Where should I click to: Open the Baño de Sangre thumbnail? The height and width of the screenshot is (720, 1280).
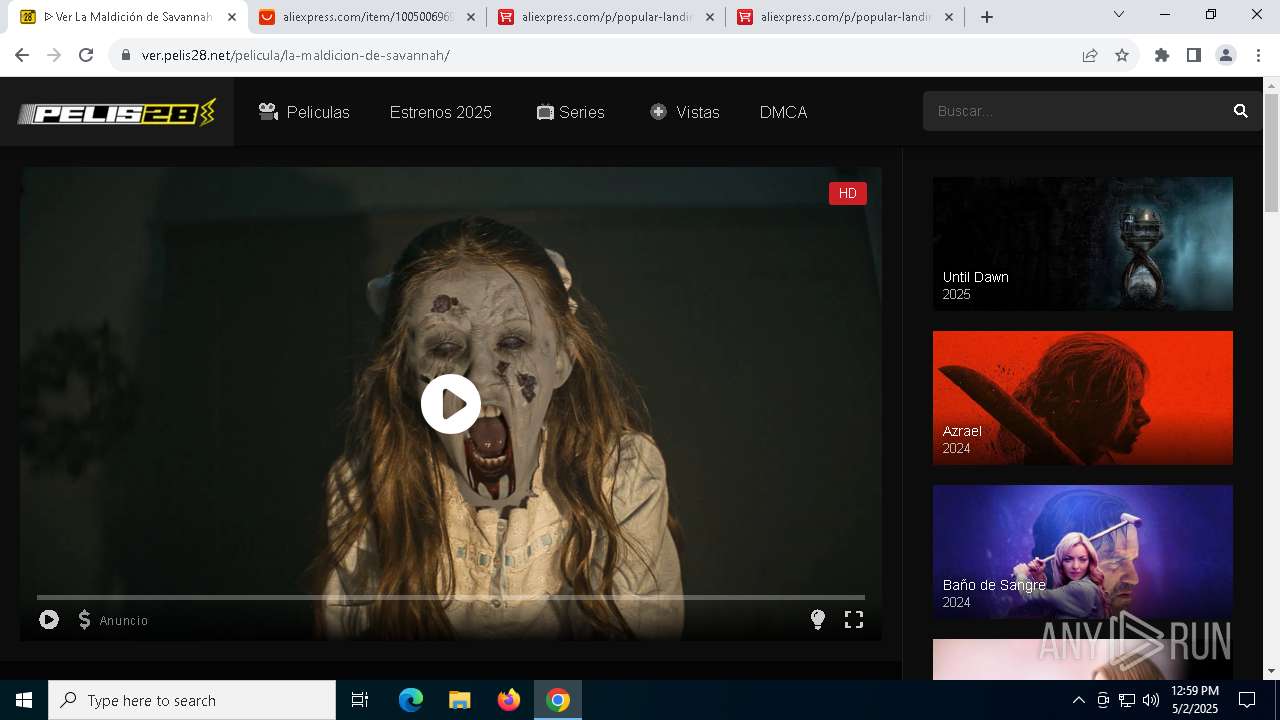[1083, 552]
